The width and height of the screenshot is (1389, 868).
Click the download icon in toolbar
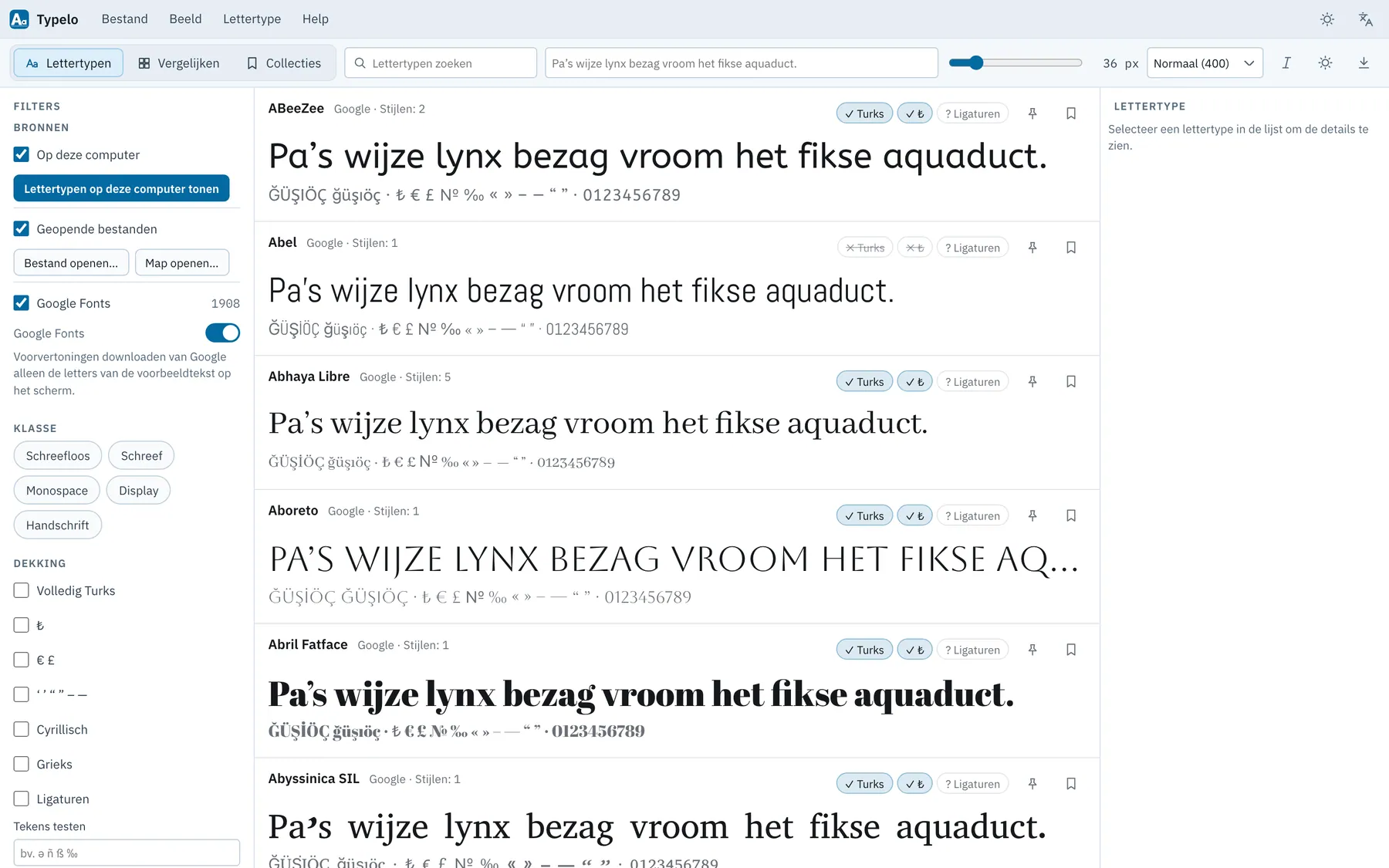coord(1364,63)
